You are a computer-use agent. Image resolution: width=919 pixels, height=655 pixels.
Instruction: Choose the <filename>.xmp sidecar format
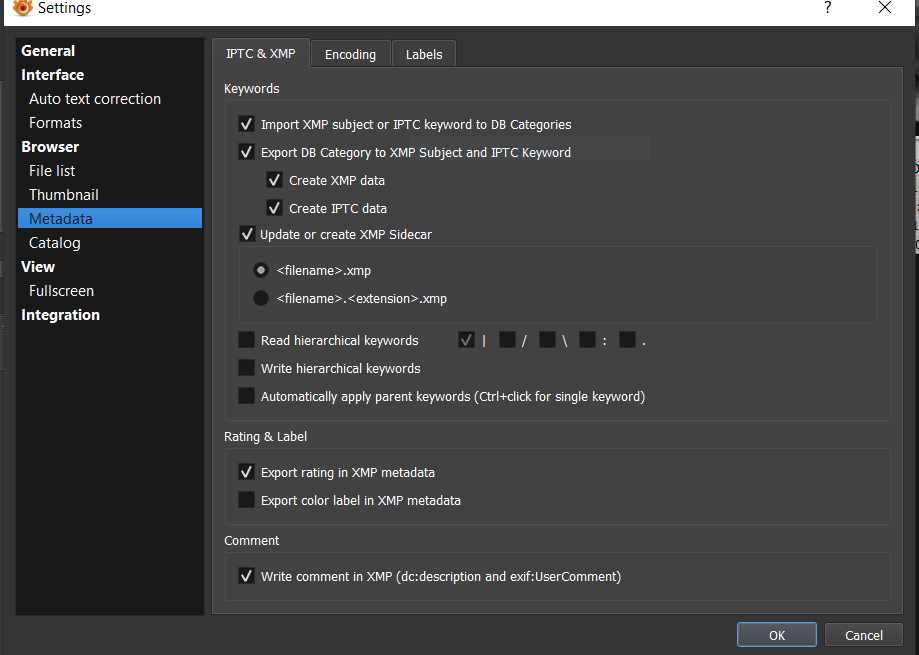coord(261,271)
